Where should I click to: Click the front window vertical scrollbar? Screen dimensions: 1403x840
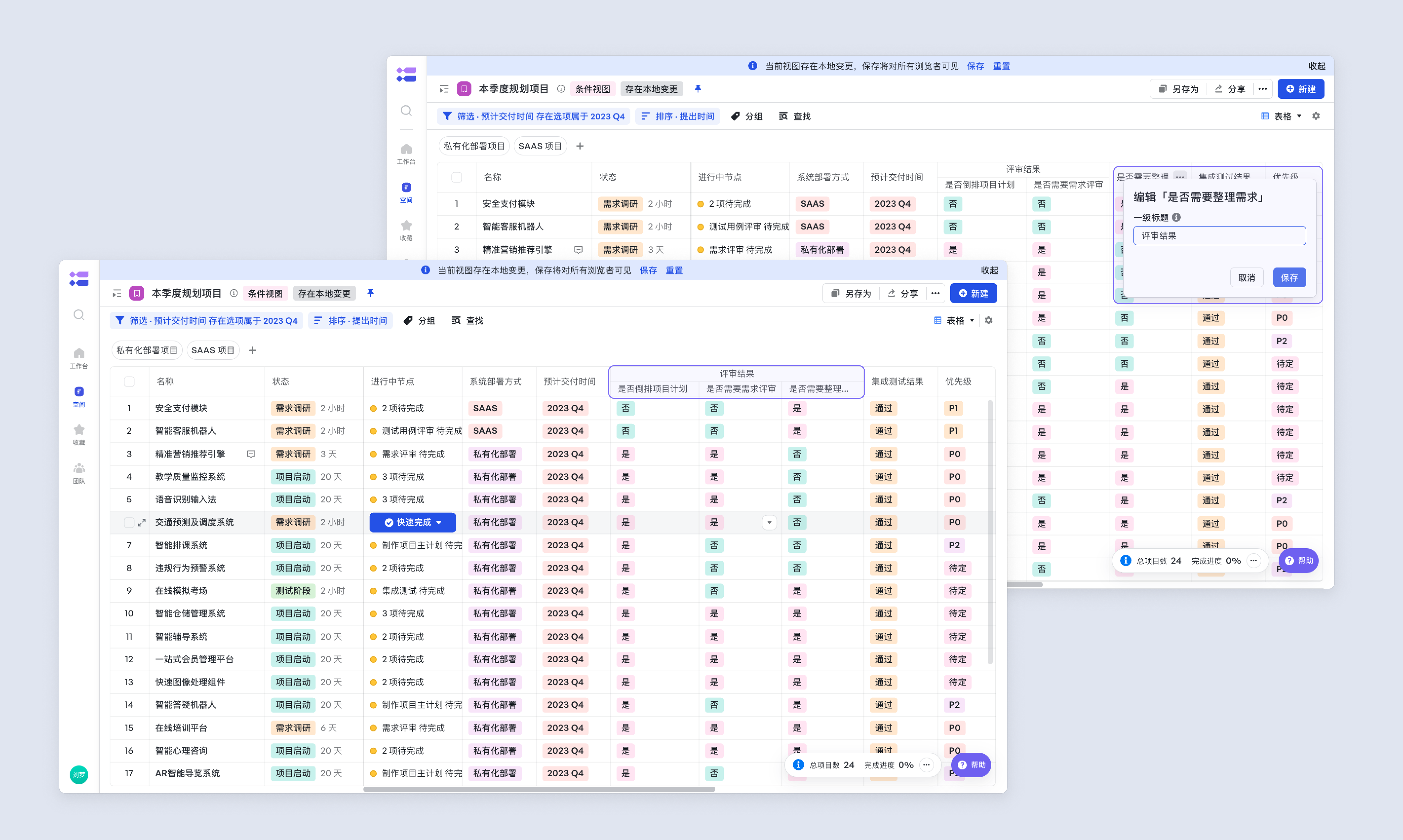pos(990,532)
